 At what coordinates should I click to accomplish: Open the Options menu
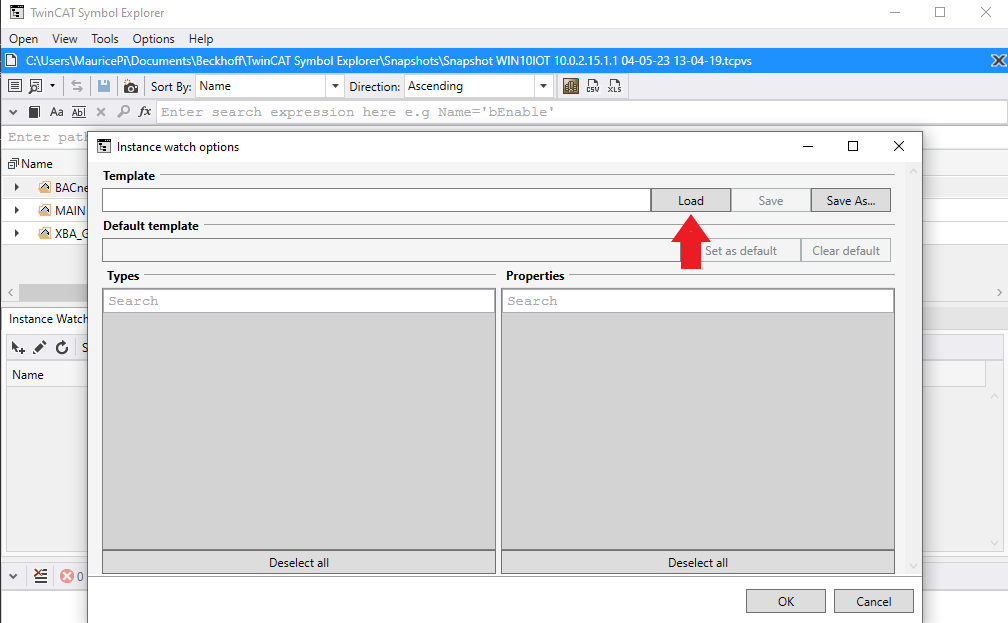point(153,39)
